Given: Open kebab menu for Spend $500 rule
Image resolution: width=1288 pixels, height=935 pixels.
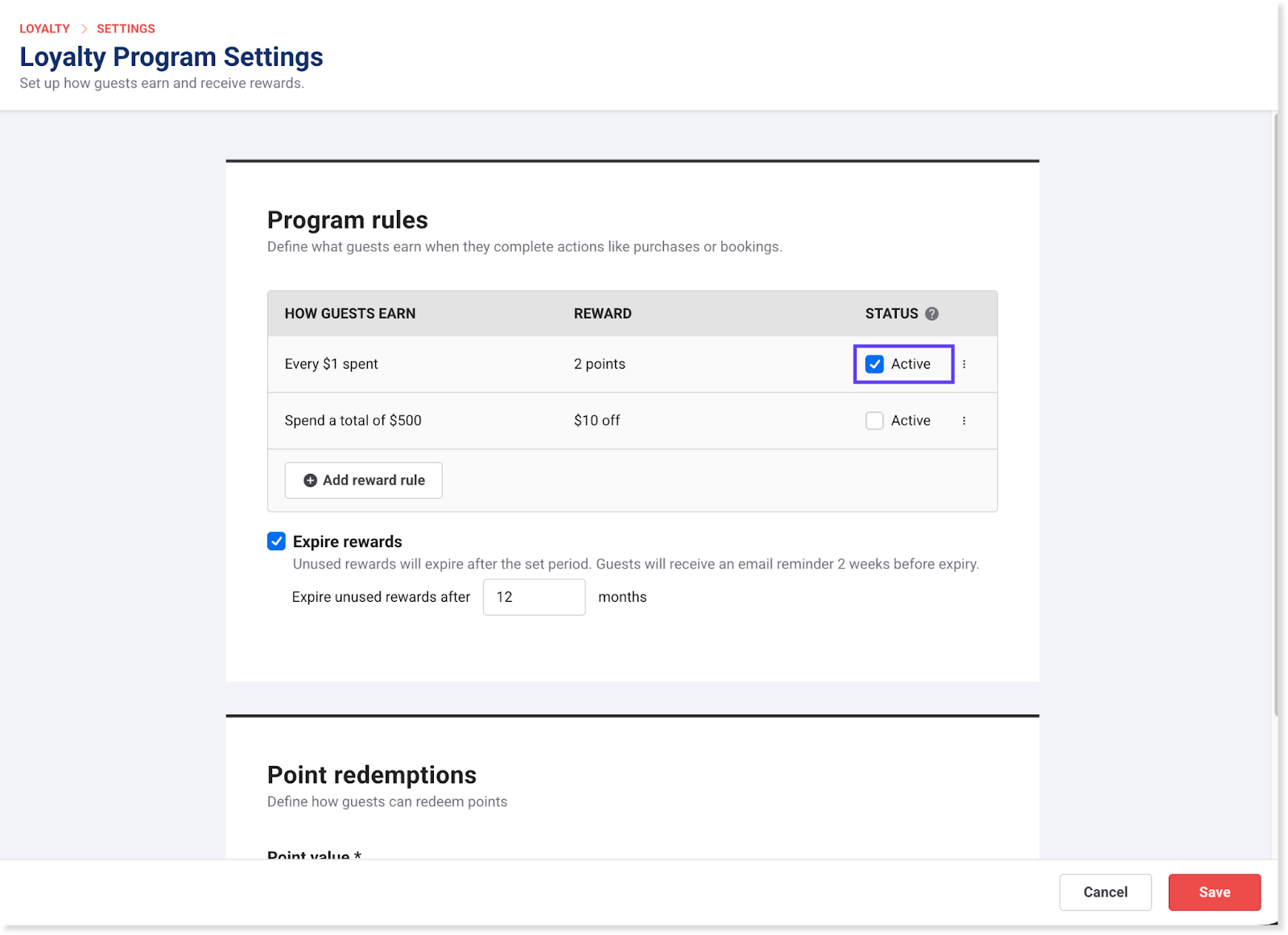Looking at the screenshot, I should 964,421.
